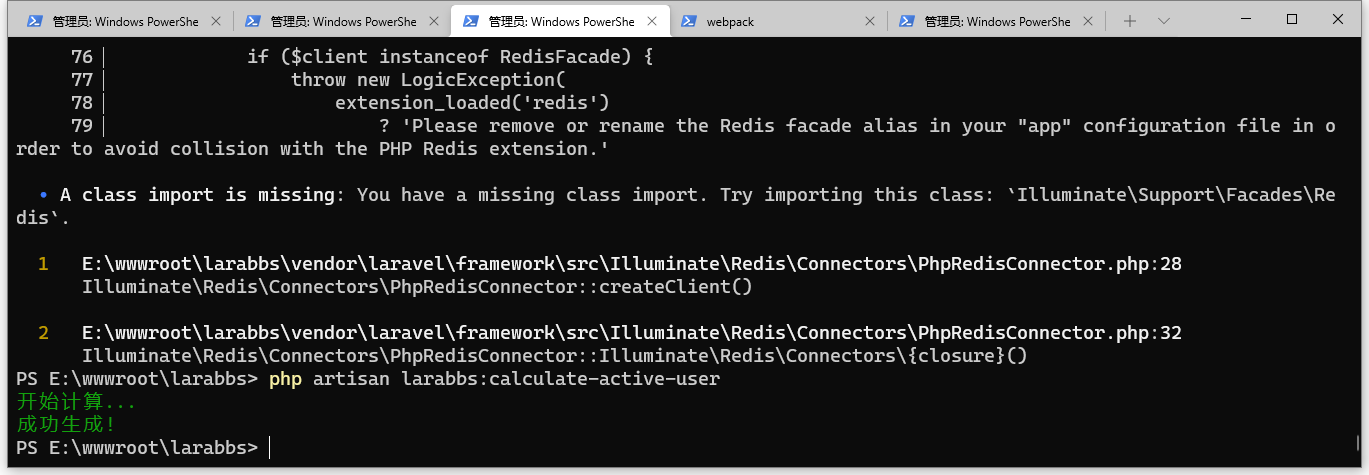Close the webpack tab
Viewport: 1369px width, 475px height.
coord(869,21)
